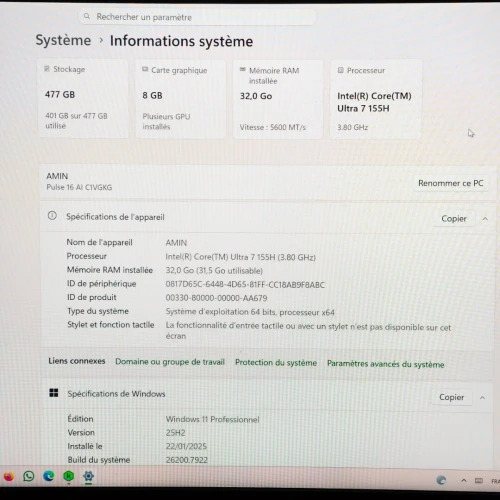Screen dimensions: 500x500
Task: Select the Type du système value
Action: click(250, 312)
